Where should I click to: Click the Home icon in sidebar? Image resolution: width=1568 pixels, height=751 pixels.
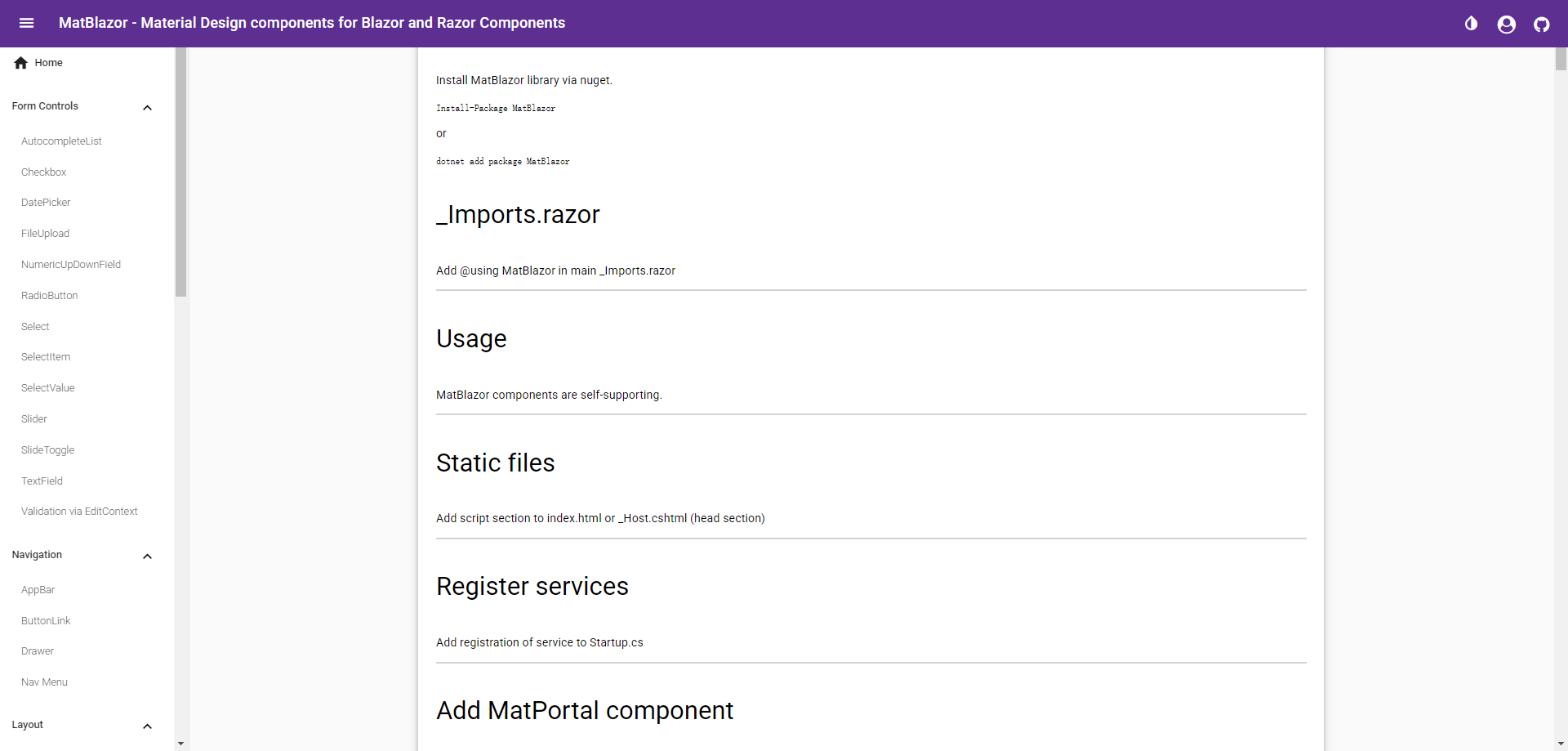[21, 63]
